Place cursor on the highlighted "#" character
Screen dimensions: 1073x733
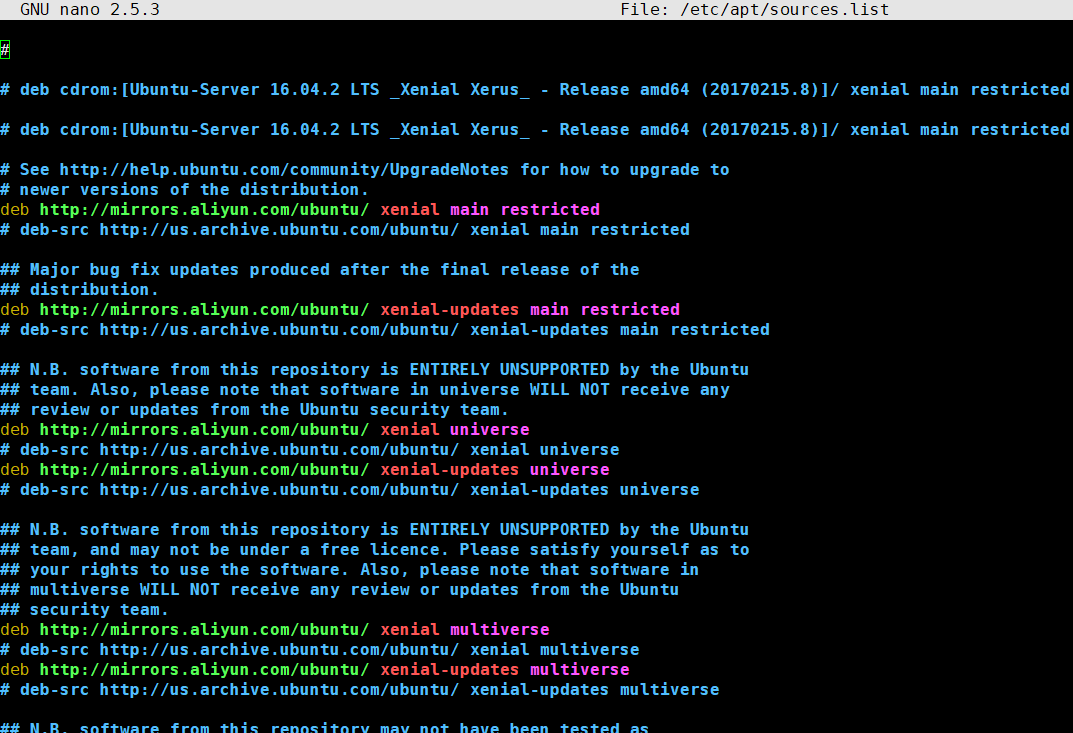coord(5,50)
